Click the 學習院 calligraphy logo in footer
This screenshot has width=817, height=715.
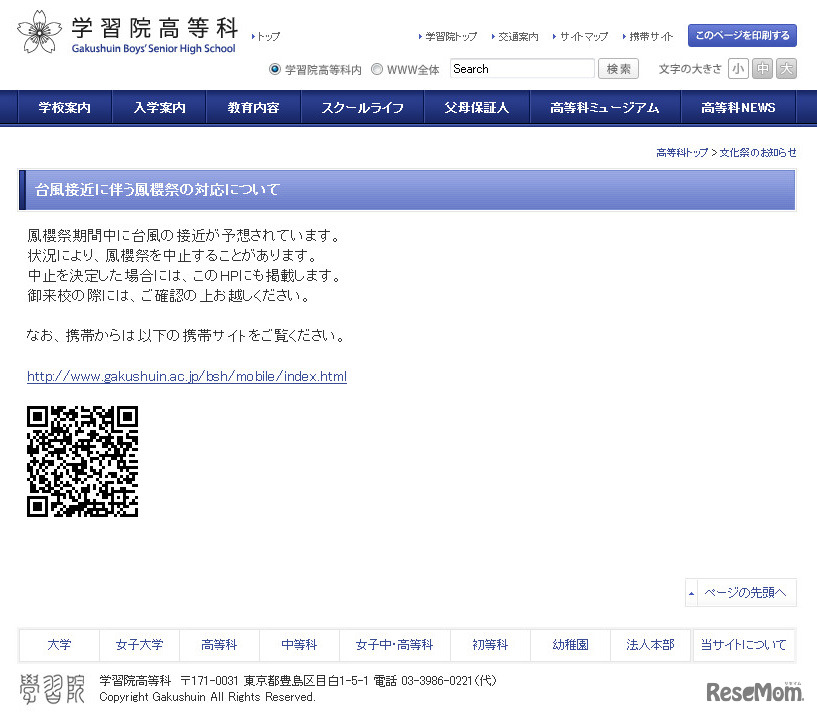pos(52,687)
